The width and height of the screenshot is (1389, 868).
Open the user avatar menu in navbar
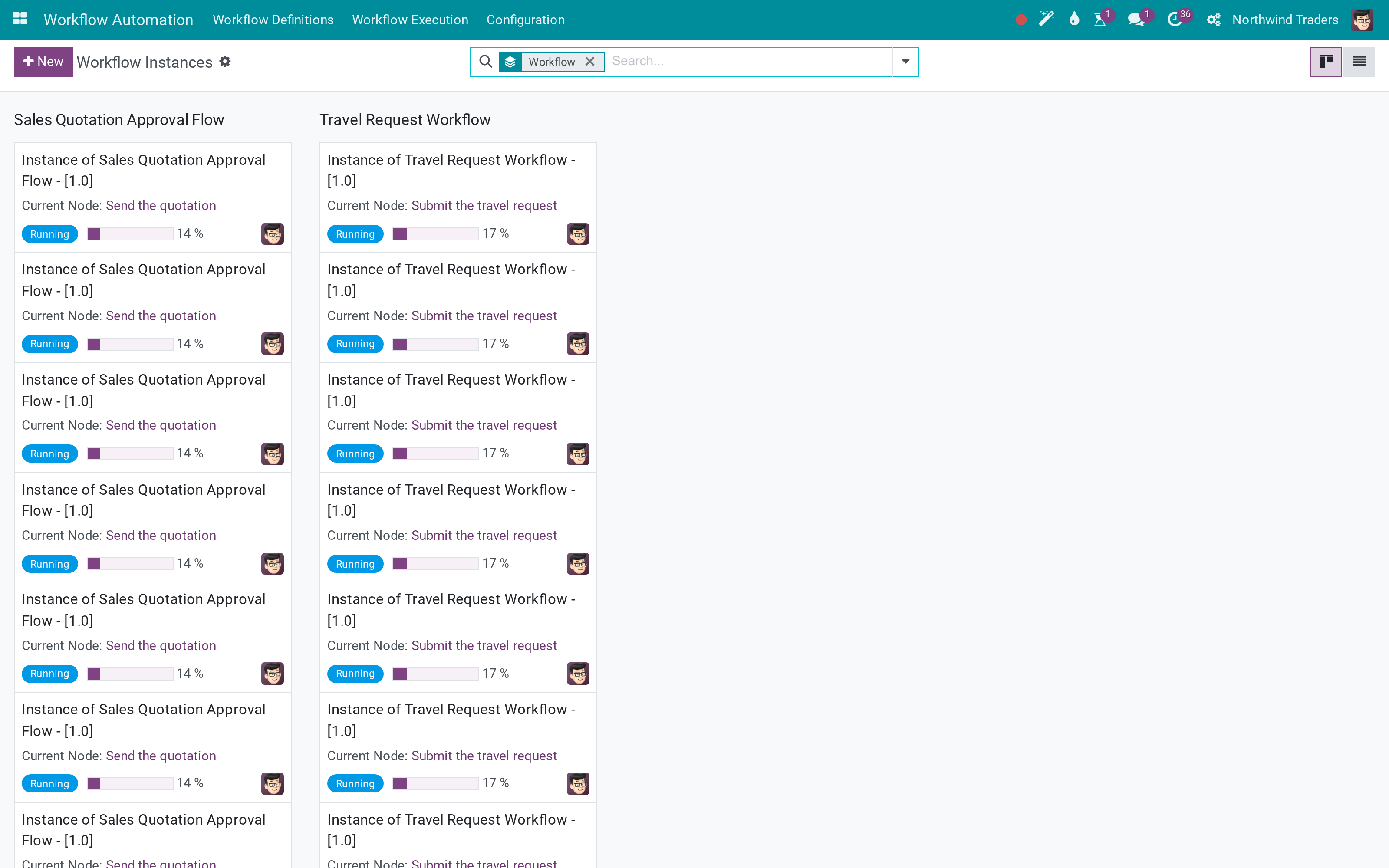tap(1362, 20)
